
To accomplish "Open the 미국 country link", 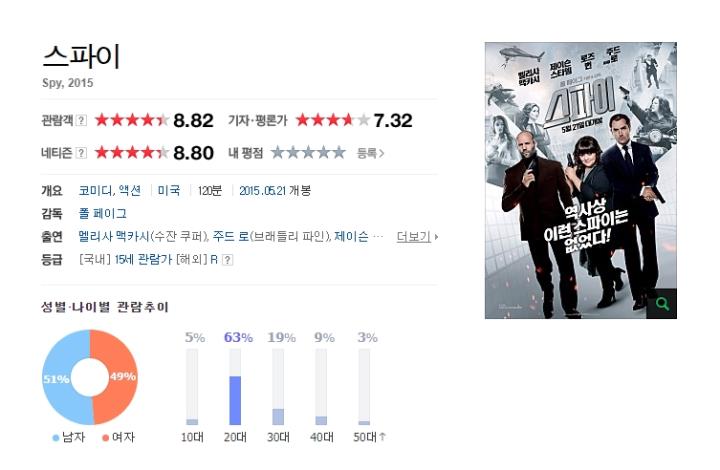I will (169, 190).
